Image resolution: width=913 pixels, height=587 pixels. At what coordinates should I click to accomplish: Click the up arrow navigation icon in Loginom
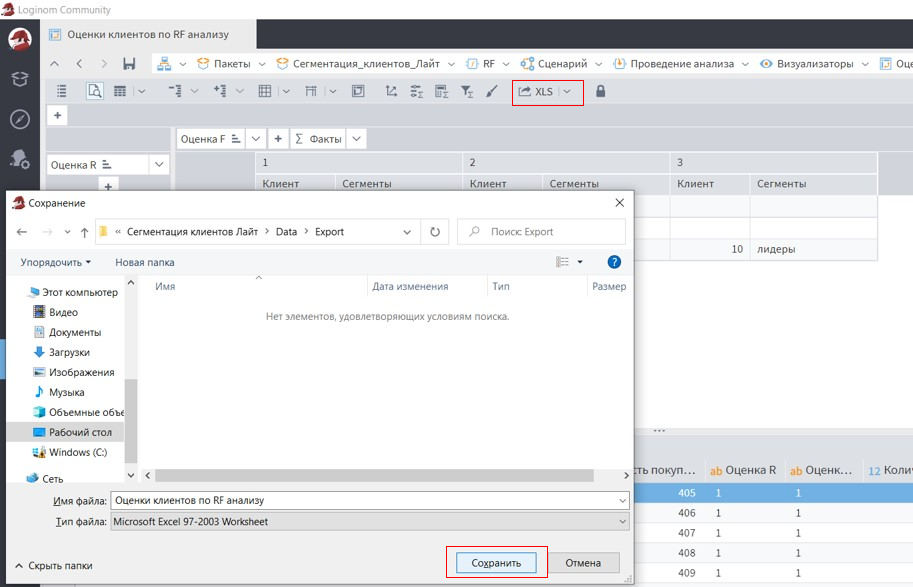(54, 64)
